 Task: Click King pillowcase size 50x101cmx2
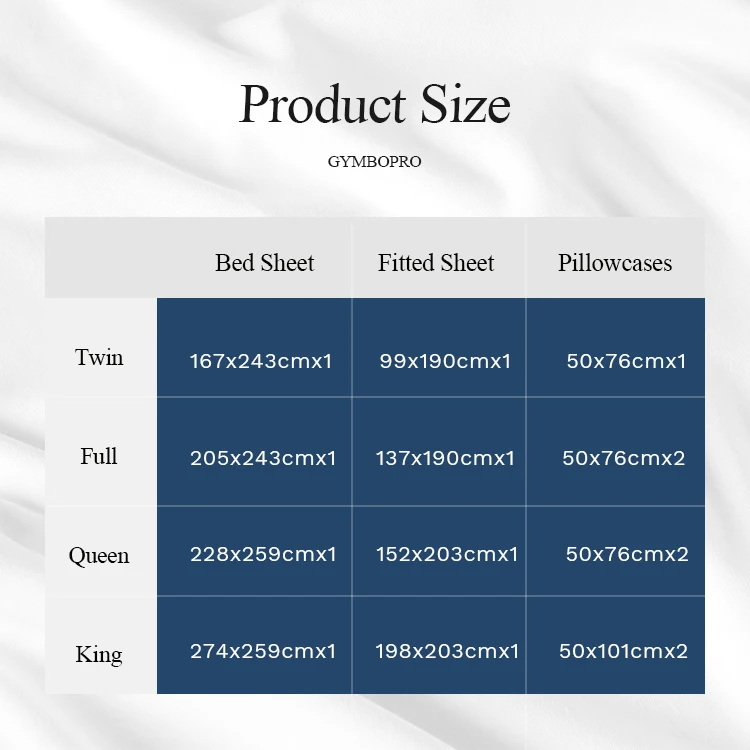(x=624, y=651)
